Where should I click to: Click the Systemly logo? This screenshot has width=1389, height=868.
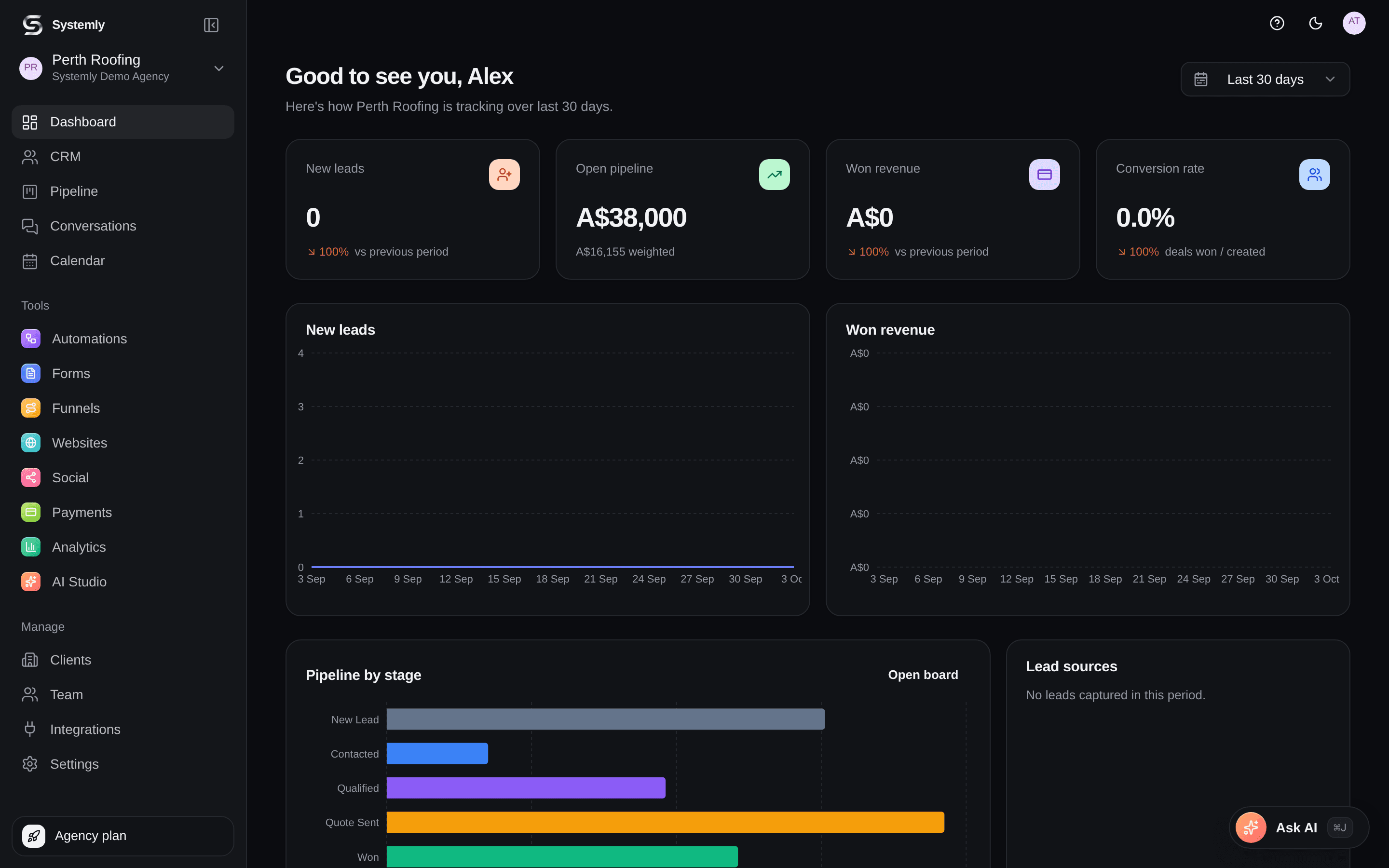point(32,25)
